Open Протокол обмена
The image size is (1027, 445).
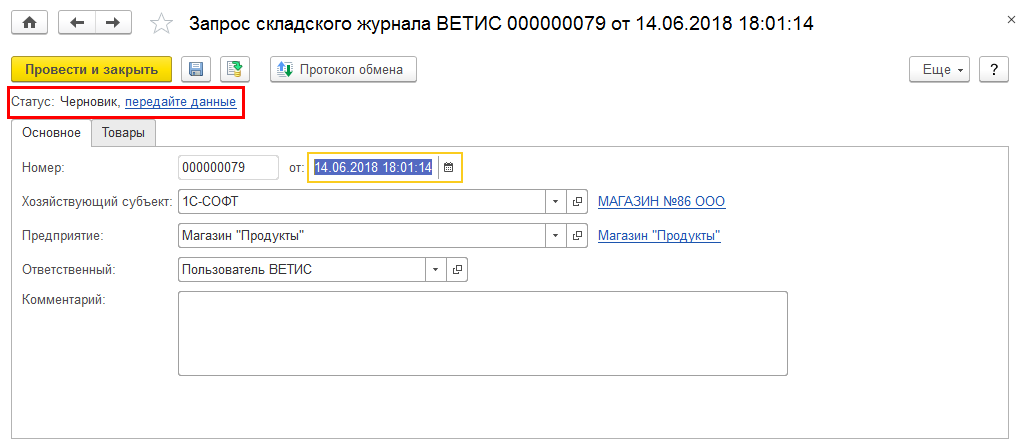click(x=343, y=70)
